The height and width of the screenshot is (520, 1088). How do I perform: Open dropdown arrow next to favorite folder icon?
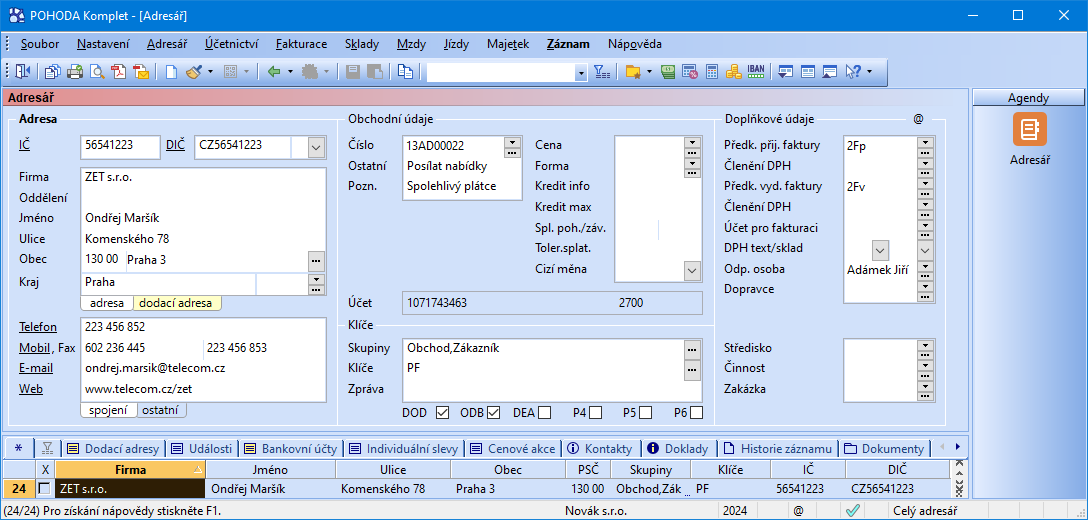point(649,71)
